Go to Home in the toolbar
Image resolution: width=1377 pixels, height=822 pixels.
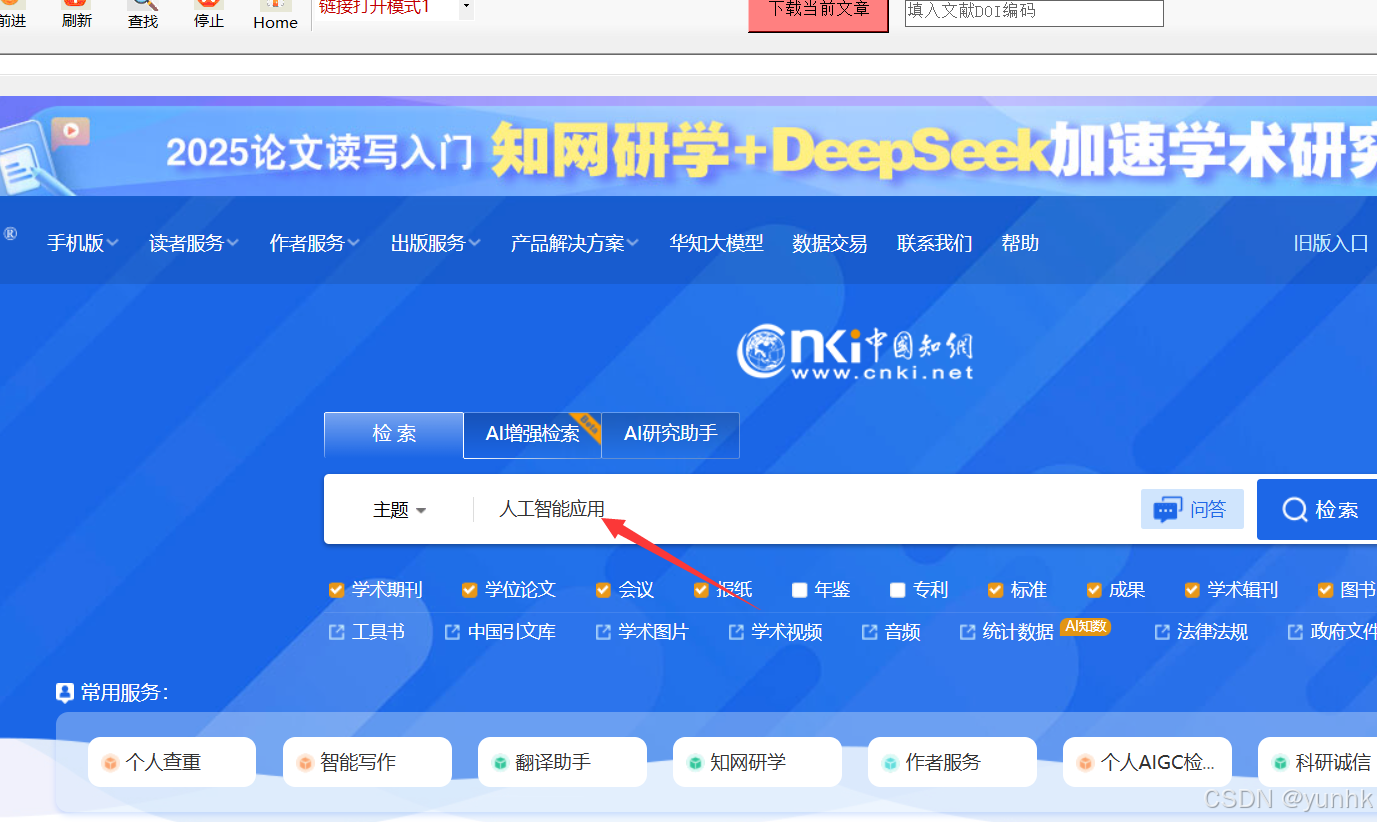(275, 15)
